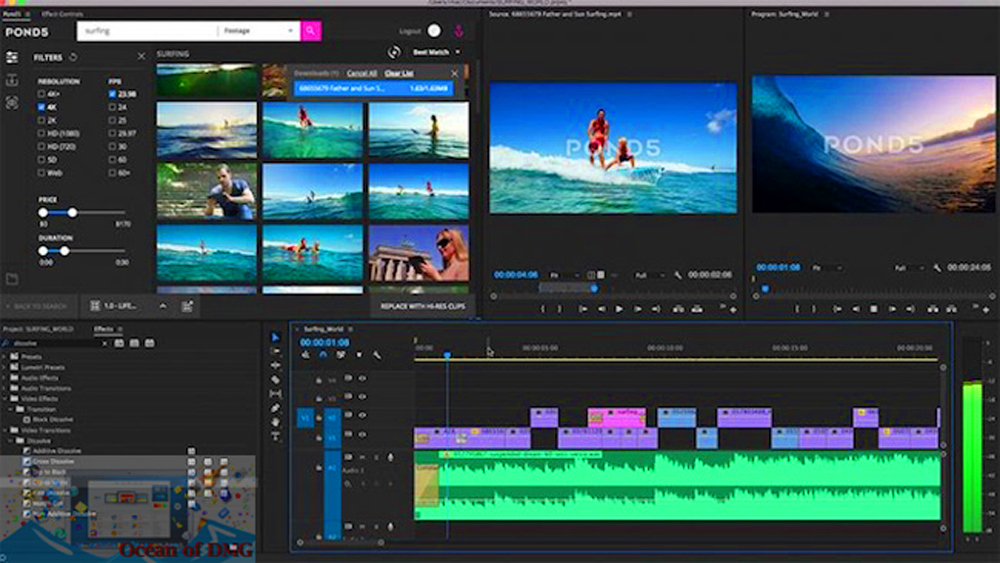
Task: Open the Program monitor settings wrench
Action: pyautogui.click(x=937, y=268)
